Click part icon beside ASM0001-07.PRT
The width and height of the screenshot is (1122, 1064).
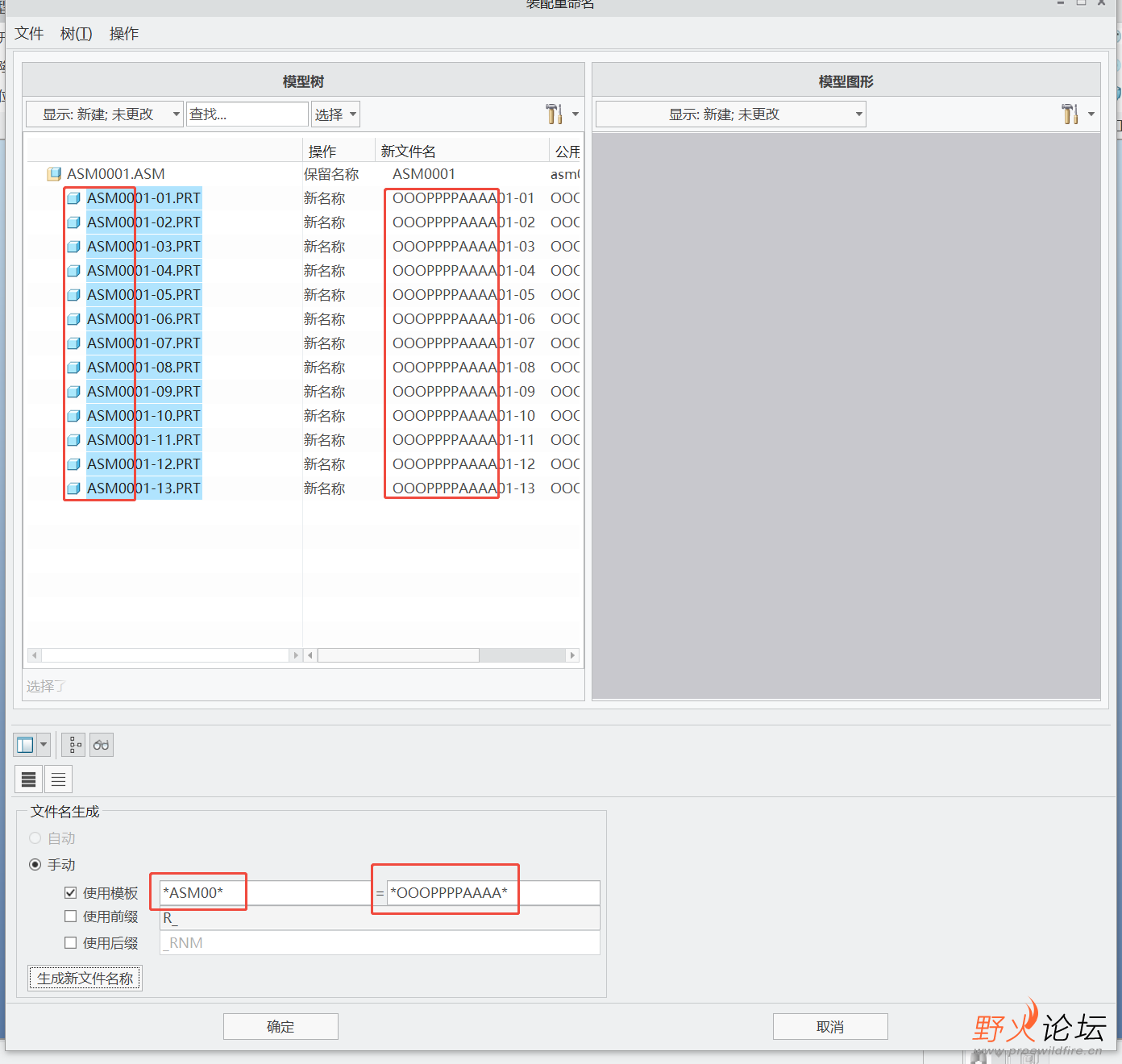pos(73,343)
